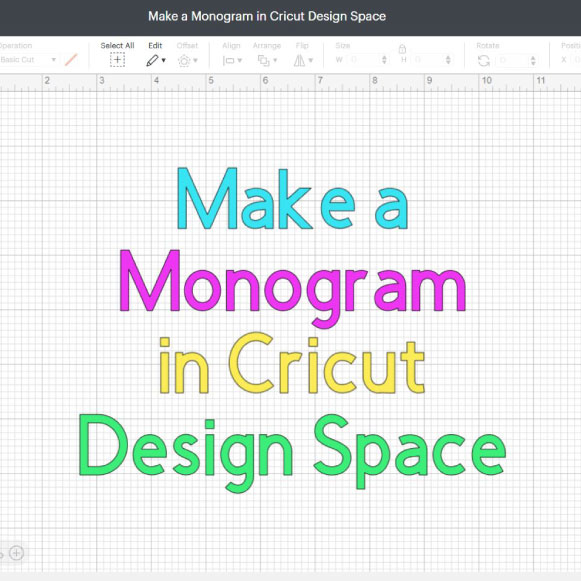Click the page title "Make a Monogram in Cricut Design Space"
The width and height of the screenshot is (581, 581).
pos(267,16)
